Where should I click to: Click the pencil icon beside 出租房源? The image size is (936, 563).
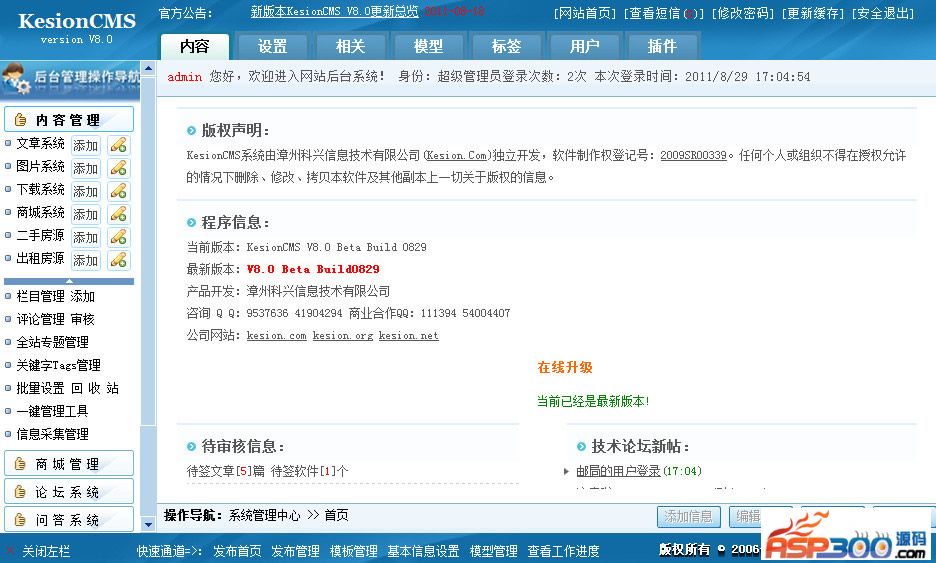(119, 260)
